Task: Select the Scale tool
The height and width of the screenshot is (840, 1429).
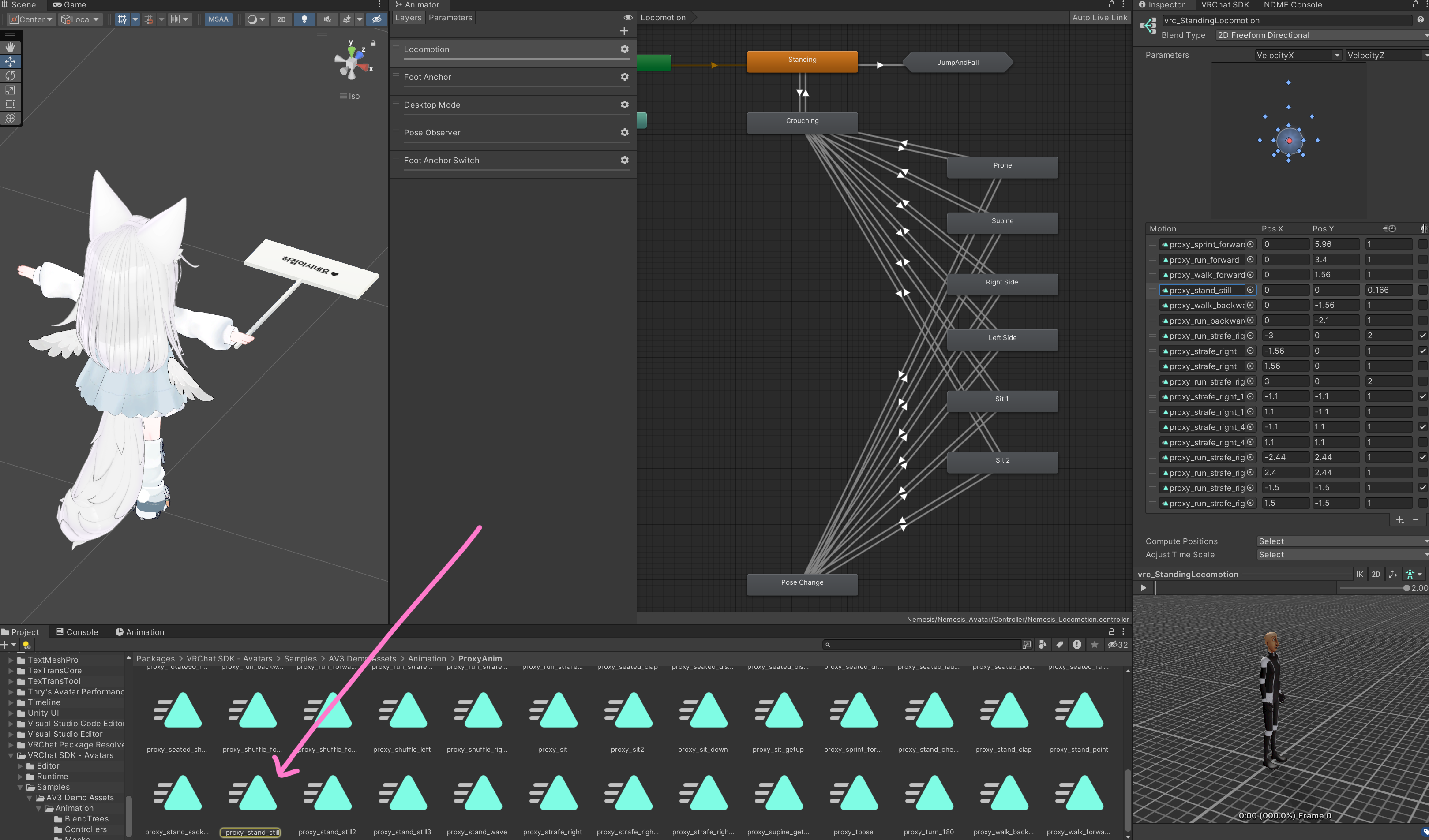Action: [10, 90]
